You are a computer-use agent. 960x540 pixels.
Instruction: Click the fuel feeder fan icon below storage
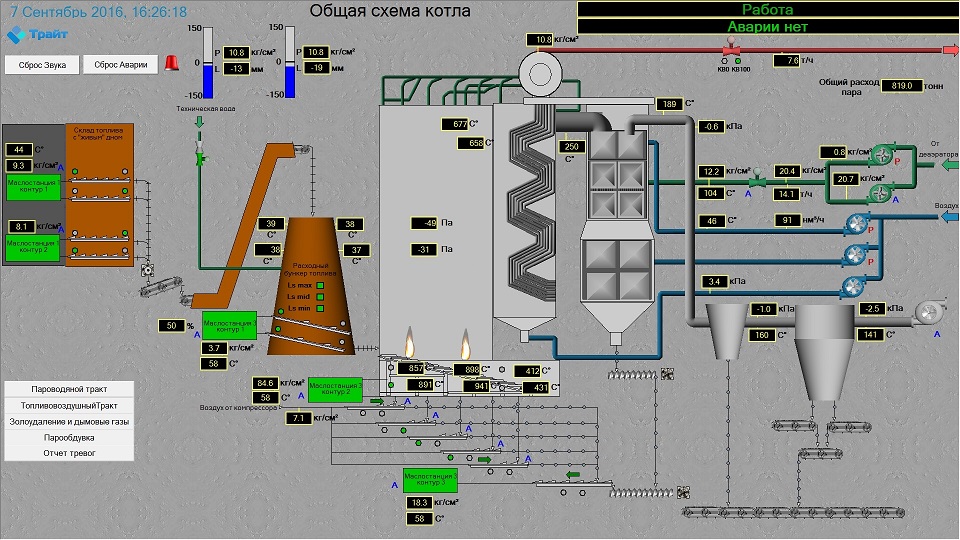pos(147,270)
